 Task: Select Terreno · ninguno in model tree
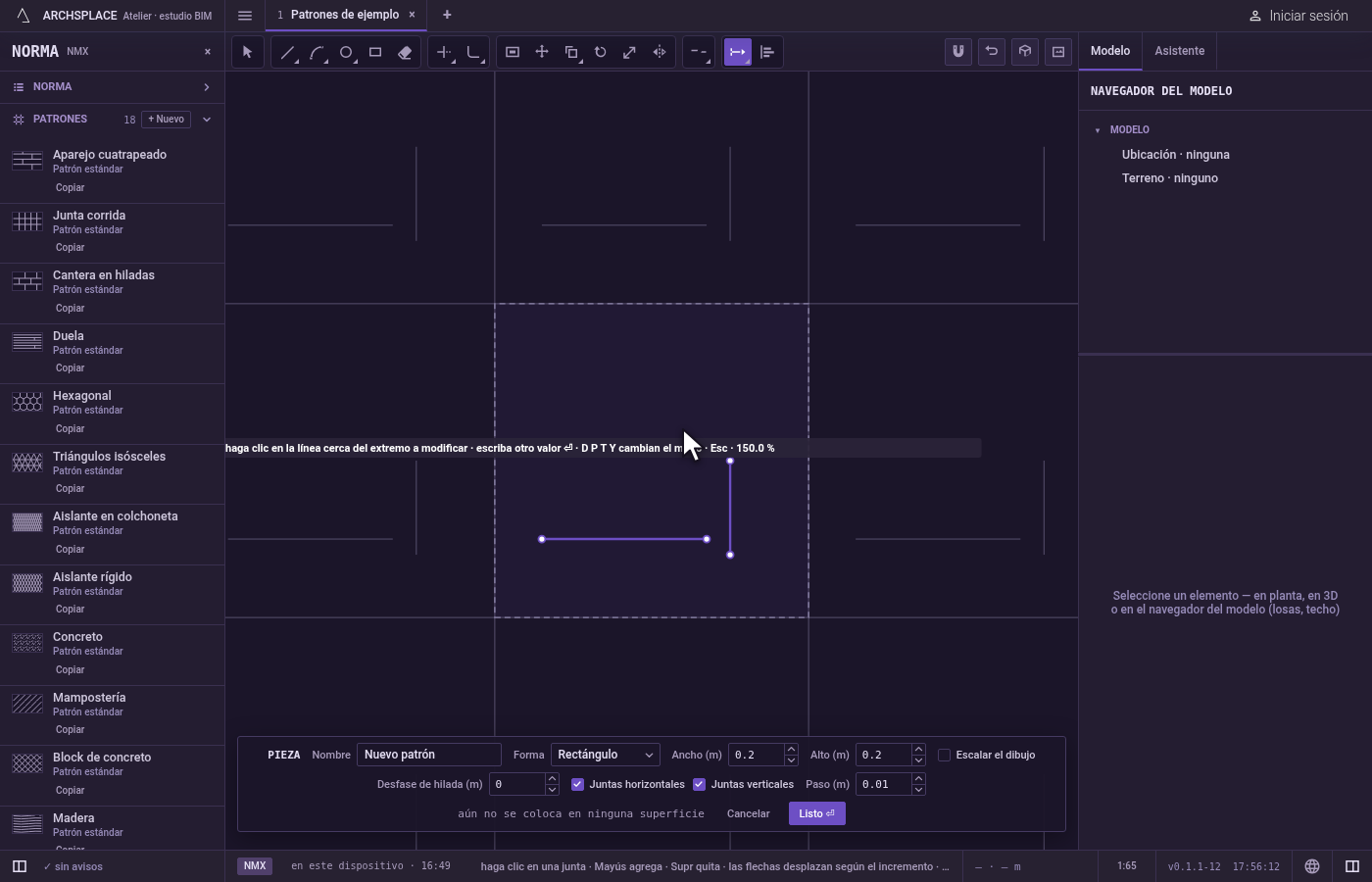tap(1170, 178)
